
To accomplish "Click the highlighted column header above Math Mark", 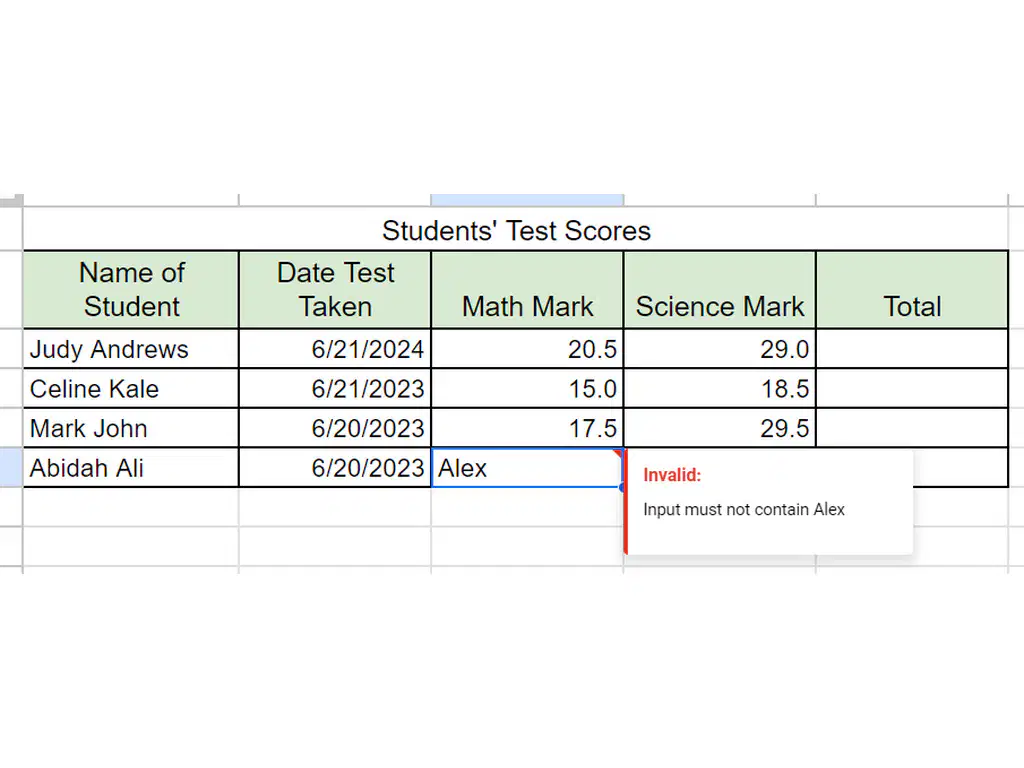I will coord(527,200).
